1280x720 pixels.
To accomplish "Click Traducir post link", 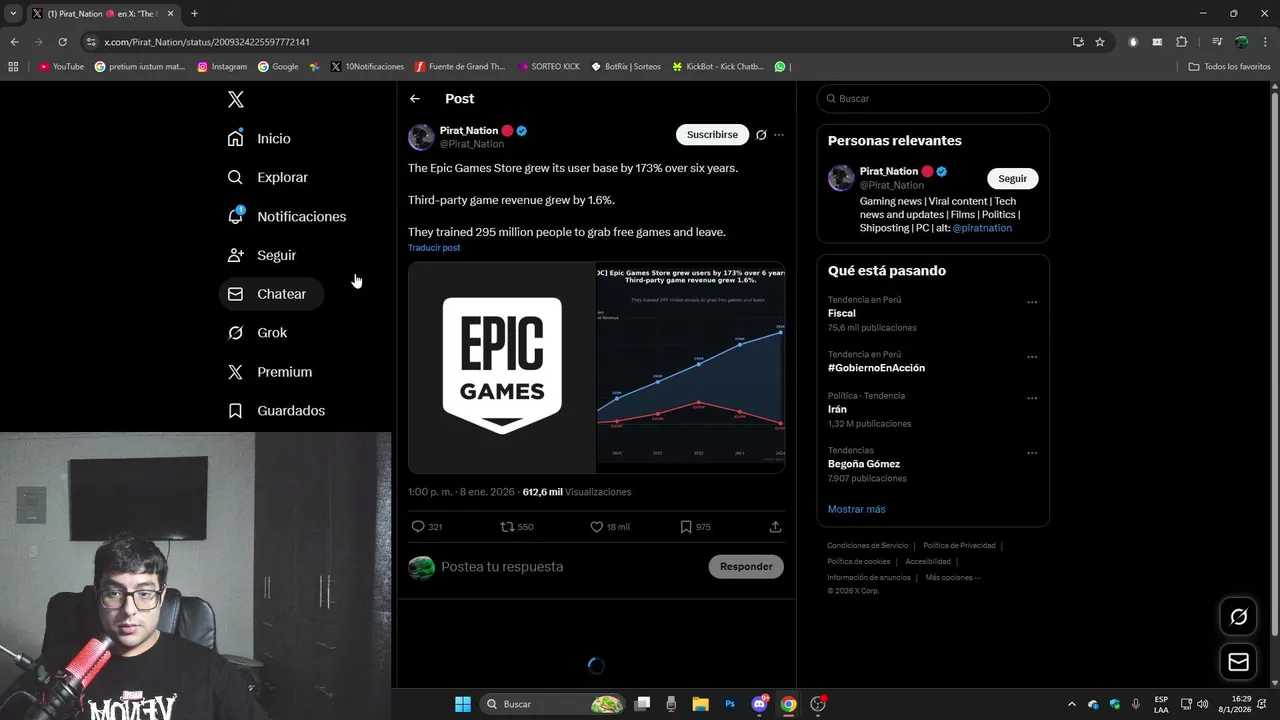I will tap(434, 248).
